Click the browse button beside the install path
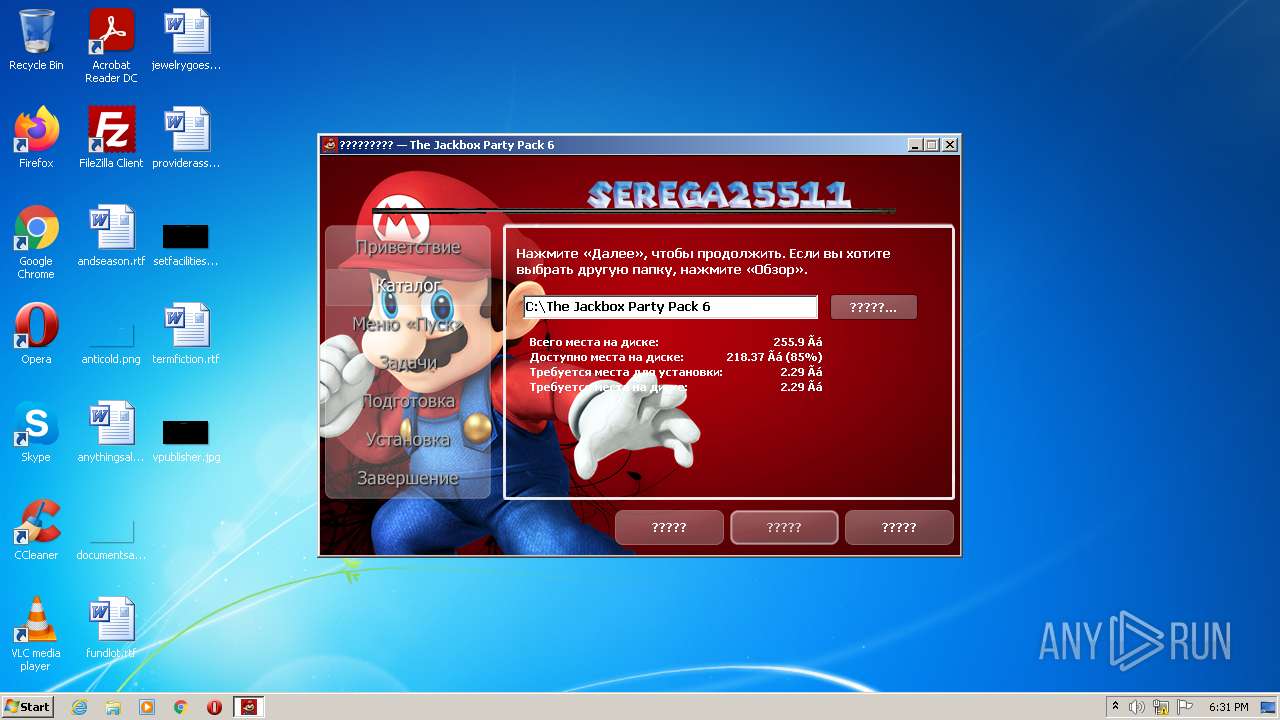1280x720 pixels. (873, 307)
